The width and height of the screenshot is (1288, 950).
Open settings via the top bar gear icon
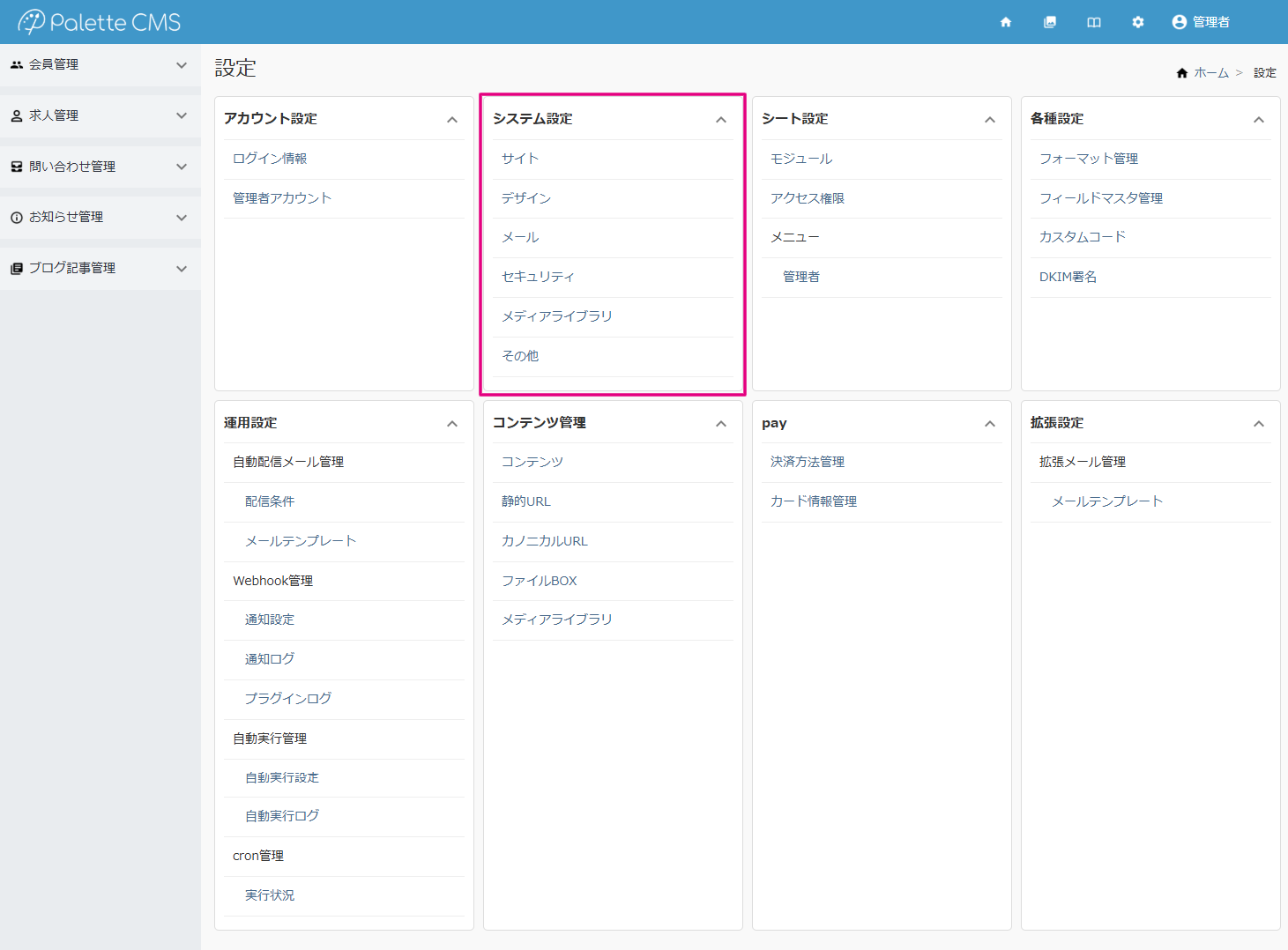tap(1138, 22)
